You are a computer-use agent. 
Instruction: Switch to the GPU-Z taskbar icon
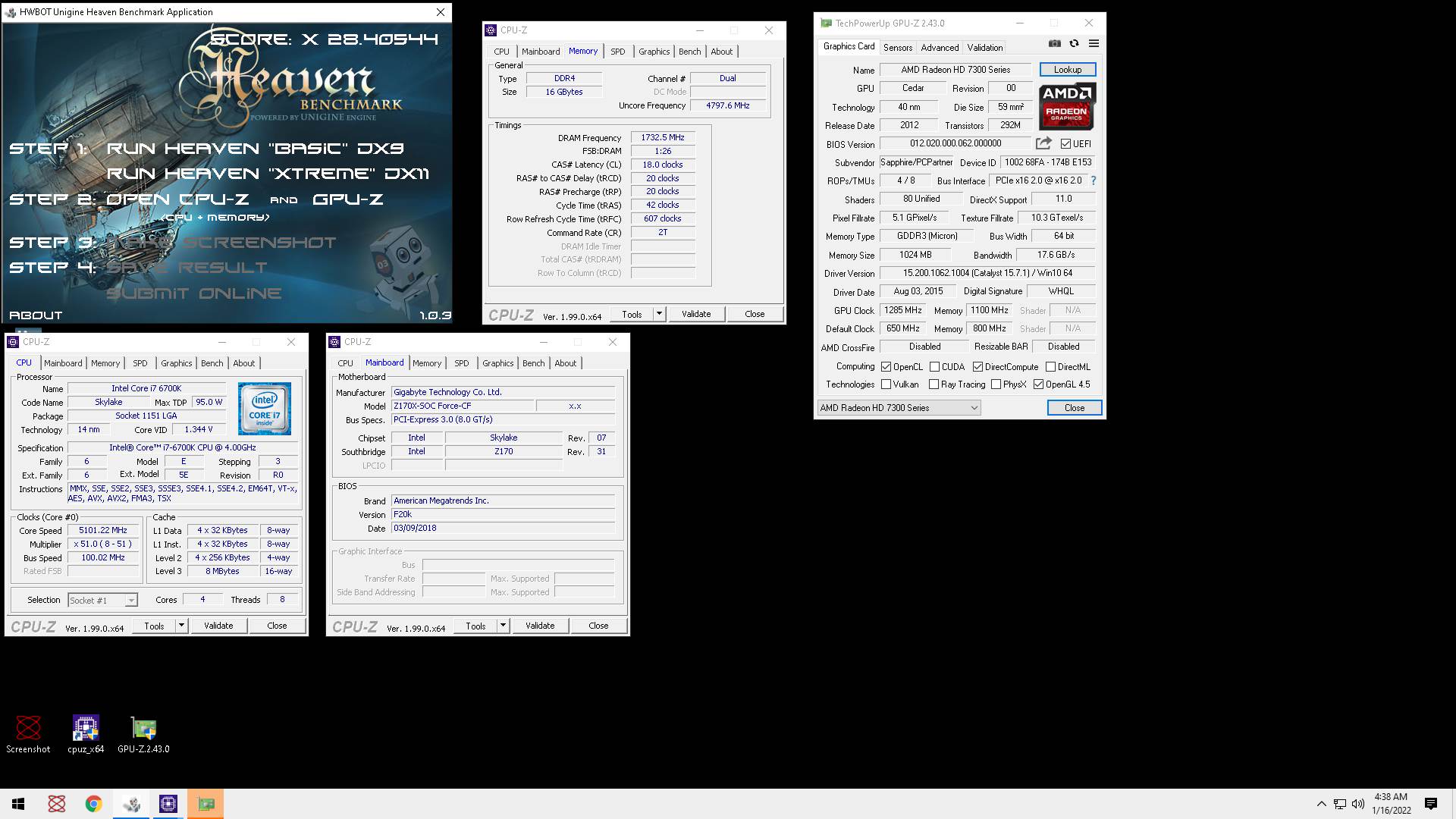206,804
